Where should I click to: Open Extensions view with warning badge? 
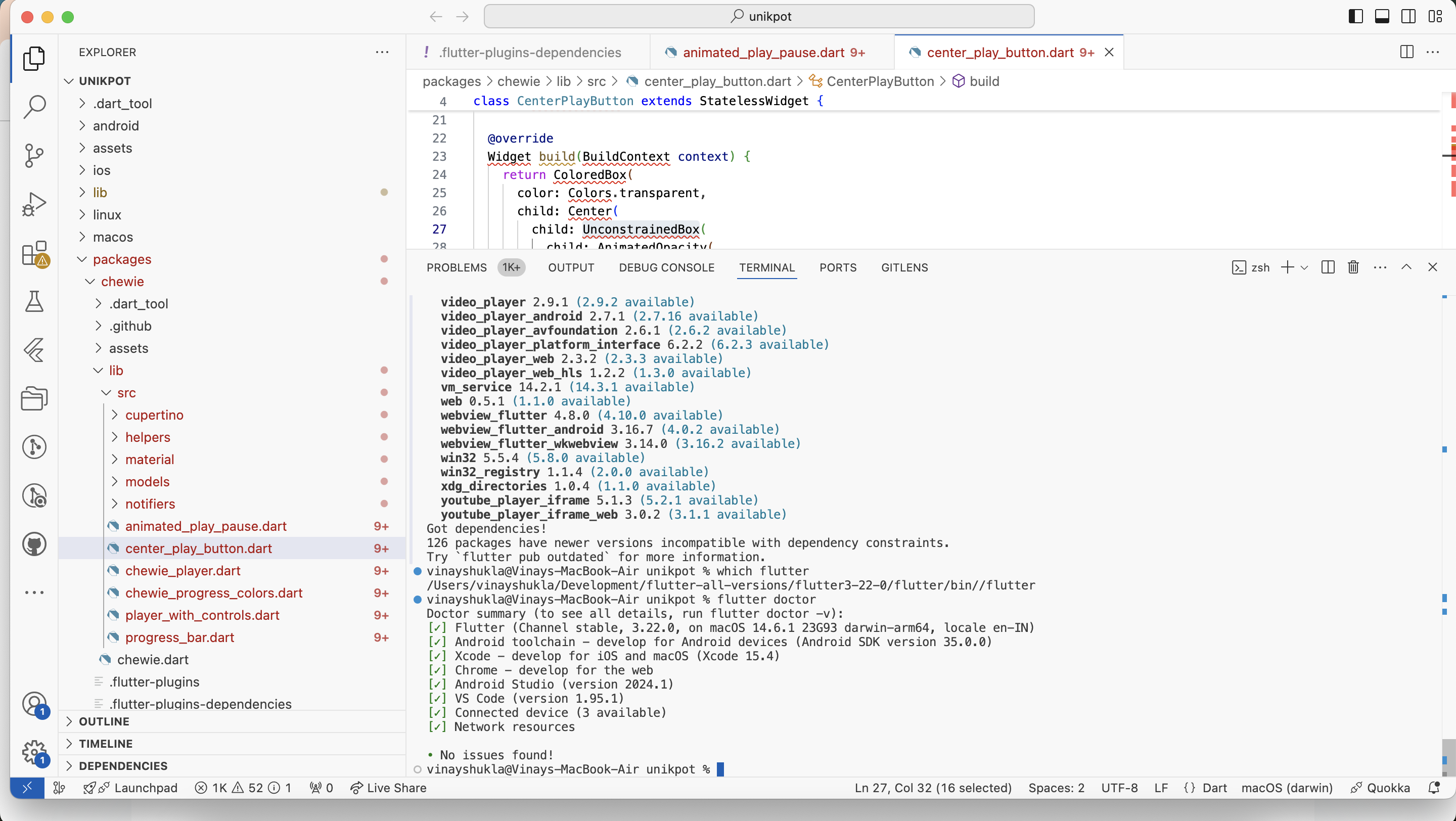coord(35,254)
